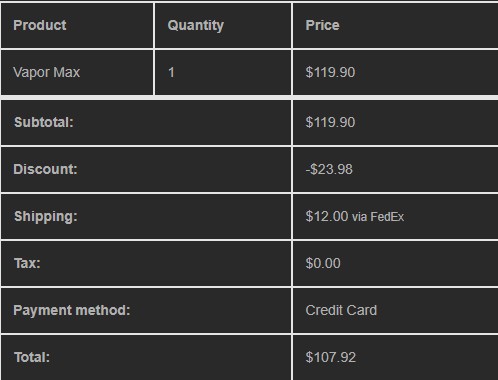498x380 pixels.
Task: Select the Quantity column header
Action: point(196,25)
